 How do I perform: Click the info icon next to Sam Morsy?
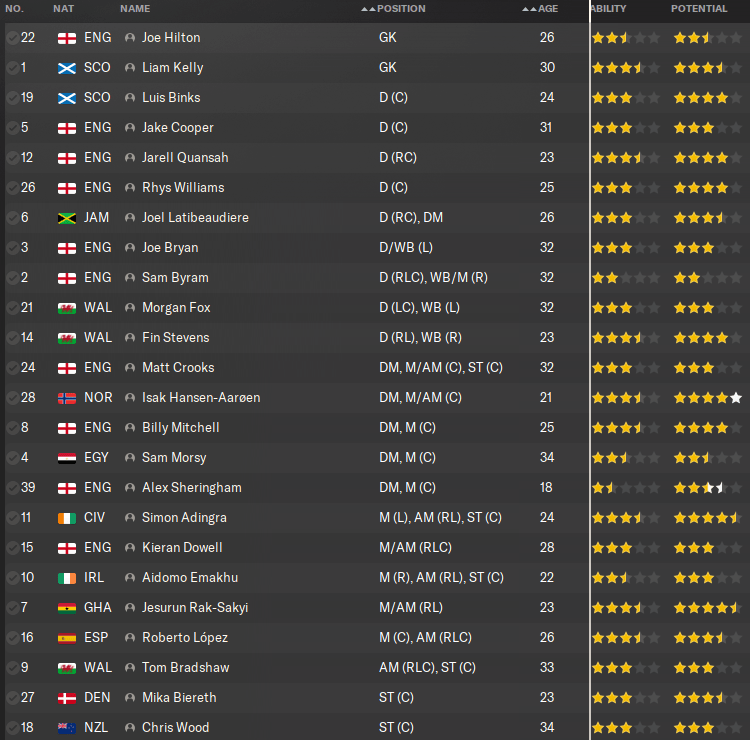tap(130, 458)
